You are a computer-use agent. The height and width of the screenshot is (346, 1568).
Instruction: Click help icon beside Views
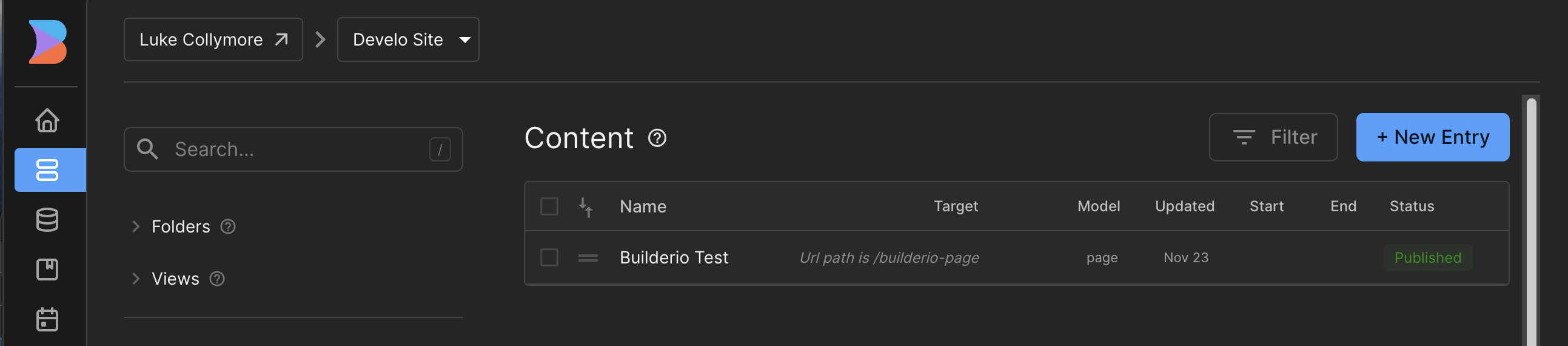pos(216,279)
